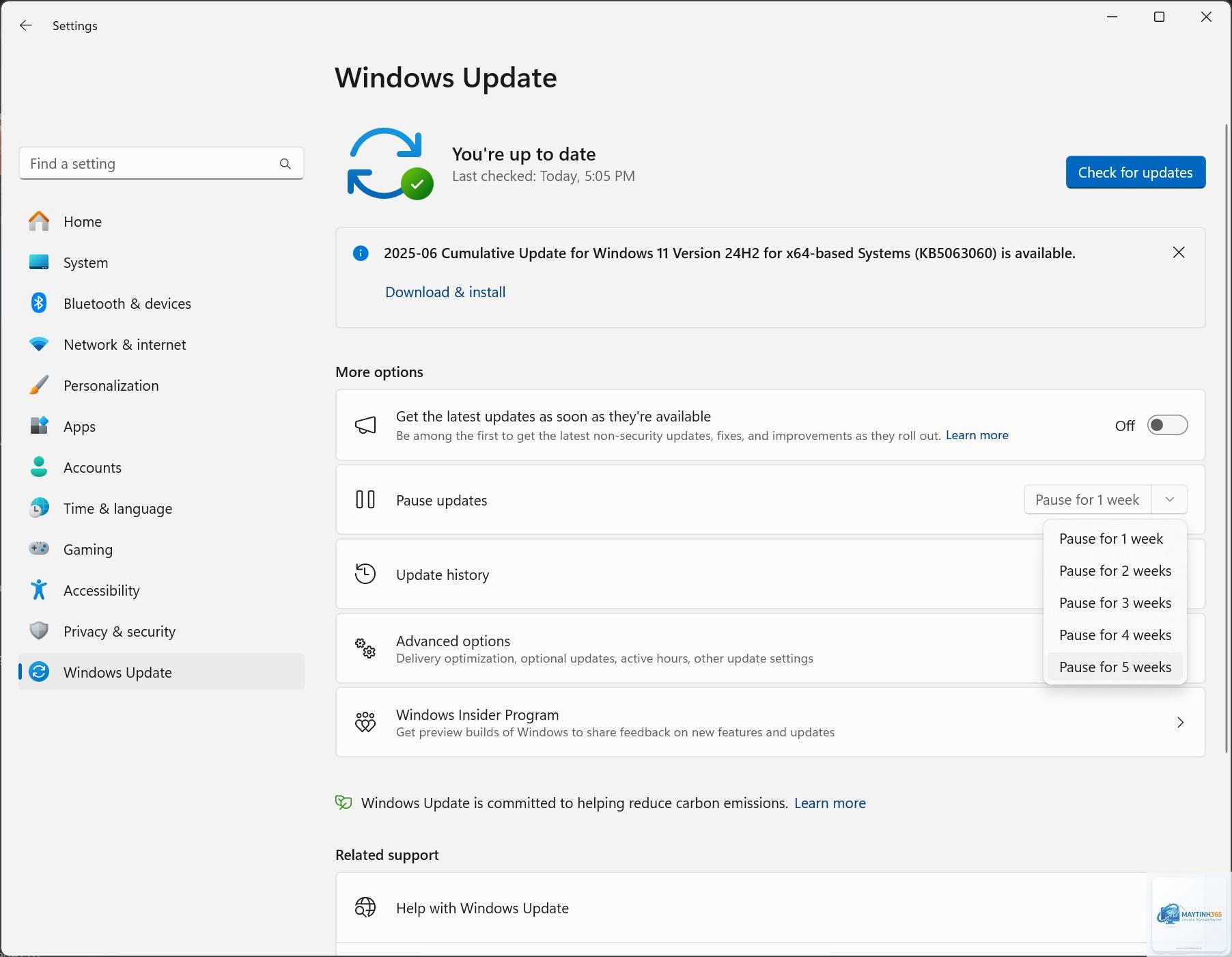Click the Windows Insider Program hearts icon

coord(365,722)
